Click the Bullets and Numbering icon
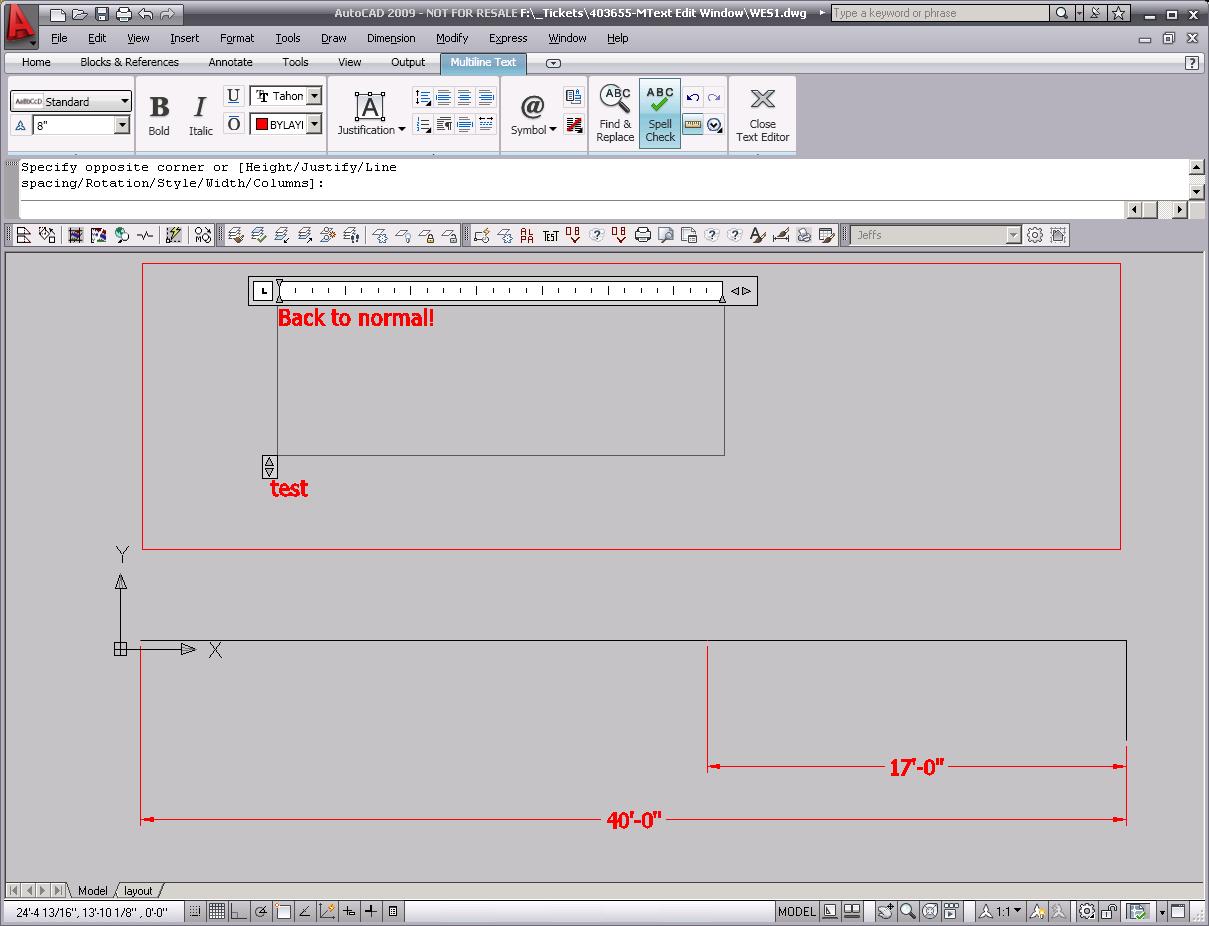This screenshot has width=1209, height=926. click(422, 125)
